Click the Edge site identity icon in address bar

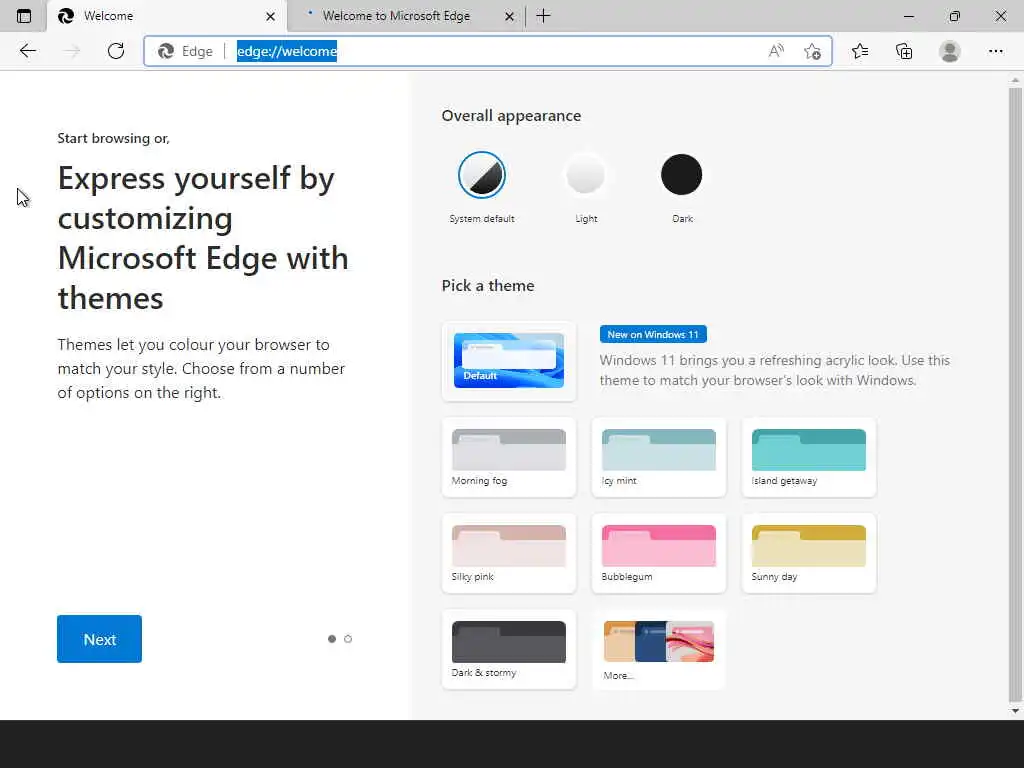[x=166, y=51]
